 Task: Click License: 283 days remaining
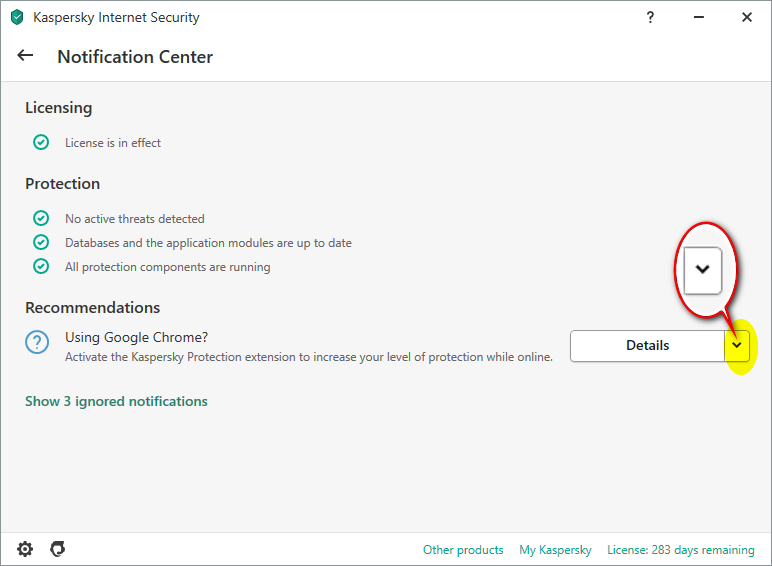[x=680, y=550]
